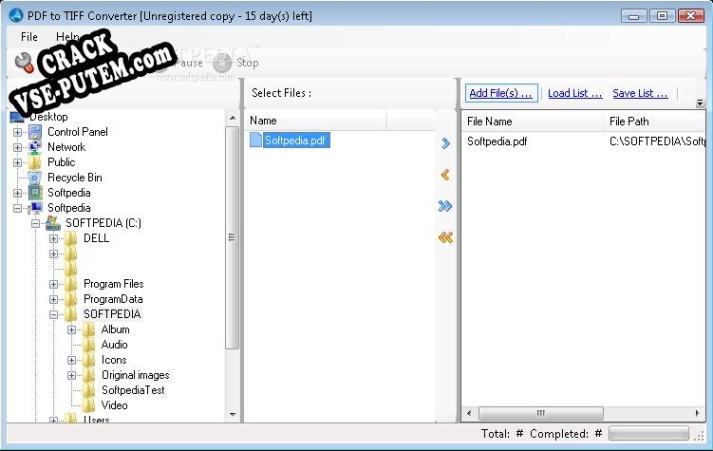Select the Control Panel icon in tree
Screen dimensions: 713x451
(x=35, y=132)
